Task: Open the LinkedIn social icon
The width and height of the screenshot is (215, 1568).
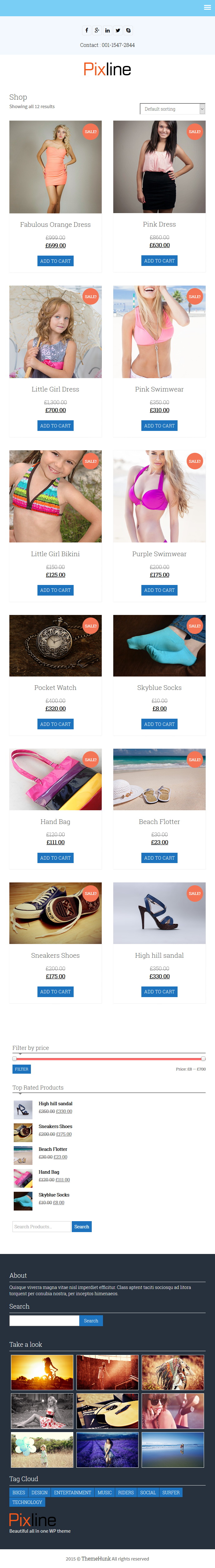Action: tap(107, 30)
